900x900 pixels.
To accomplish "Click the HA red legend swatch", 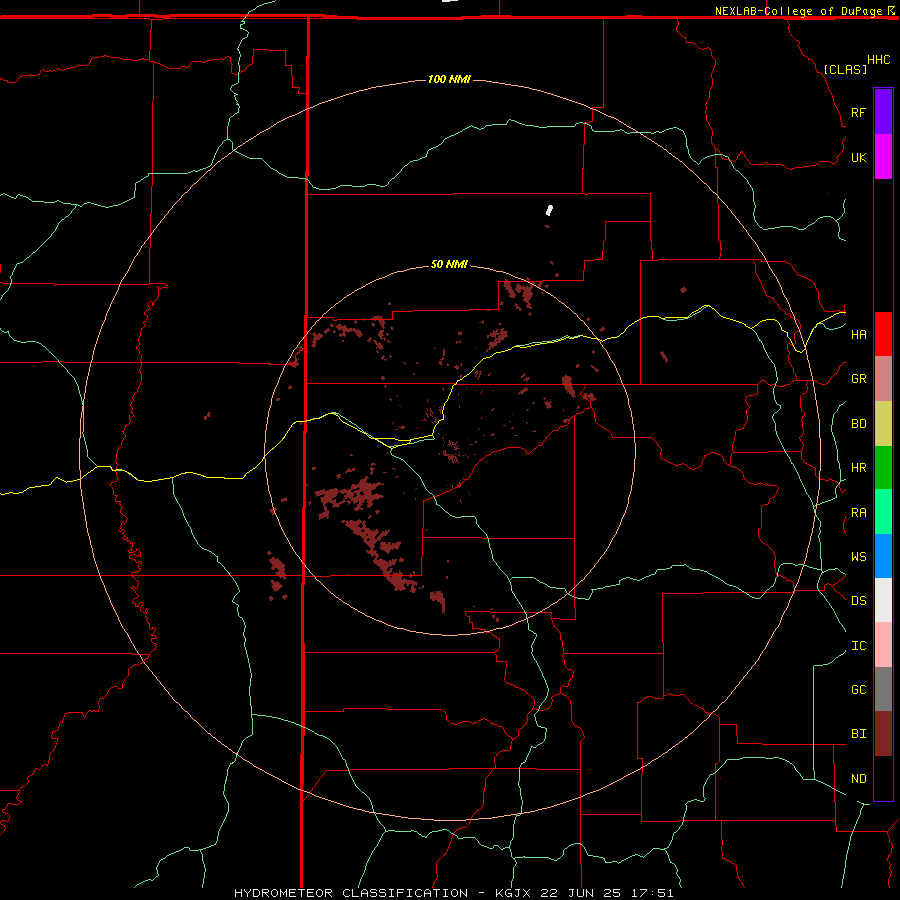I will [x=883, y=334].
